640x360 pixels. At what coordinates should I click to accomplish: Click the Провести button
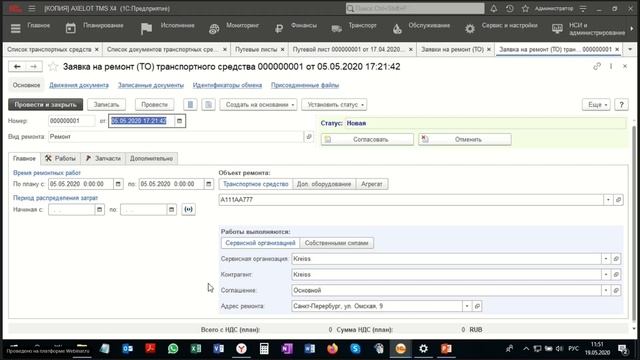click(x=154, y=104)
